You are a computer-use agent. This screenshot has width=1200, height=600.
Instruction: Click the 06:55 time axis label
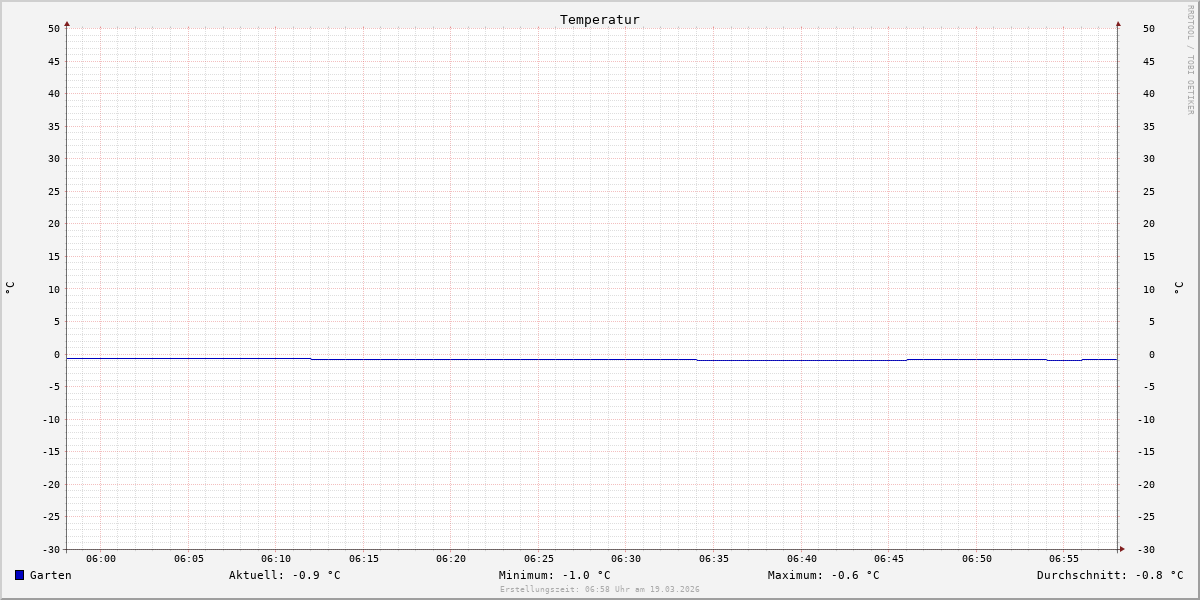(x=1064, y=559)
